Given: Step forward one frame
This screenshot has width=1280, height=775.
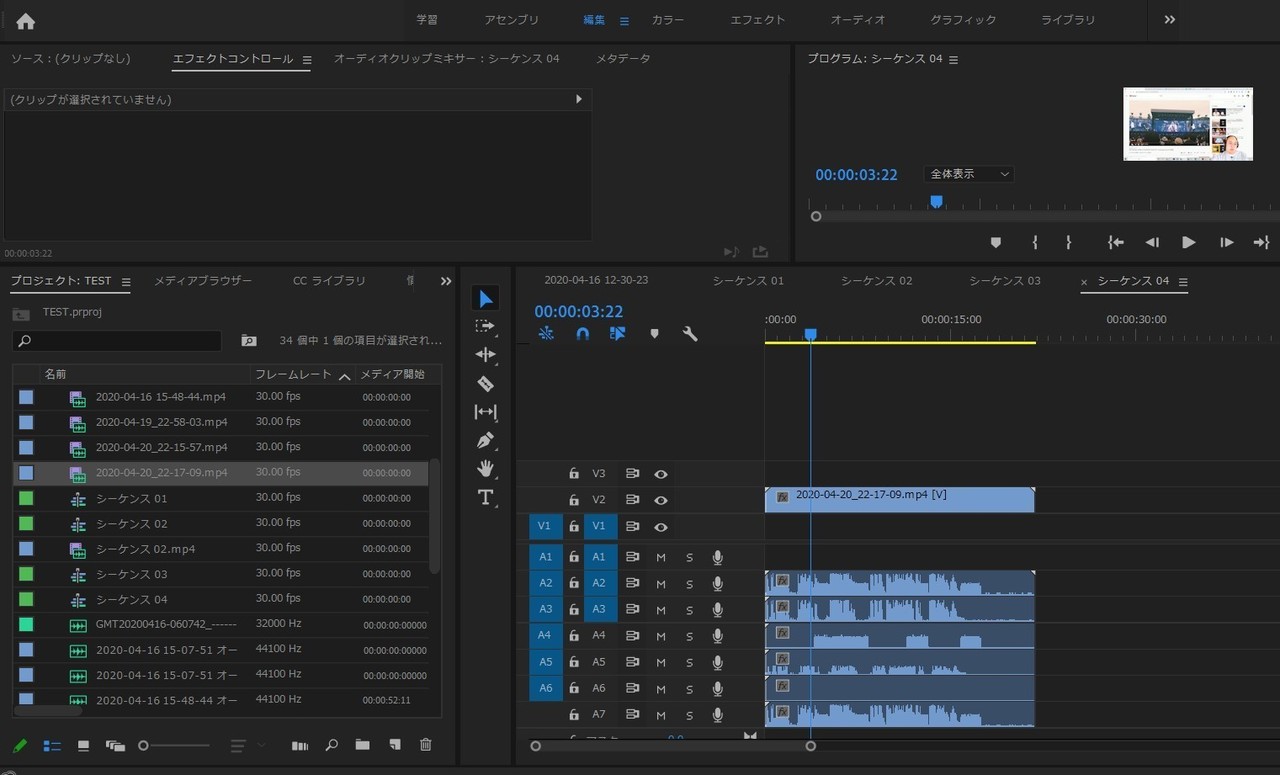Looking at the screenshot, I should 1226,242.
